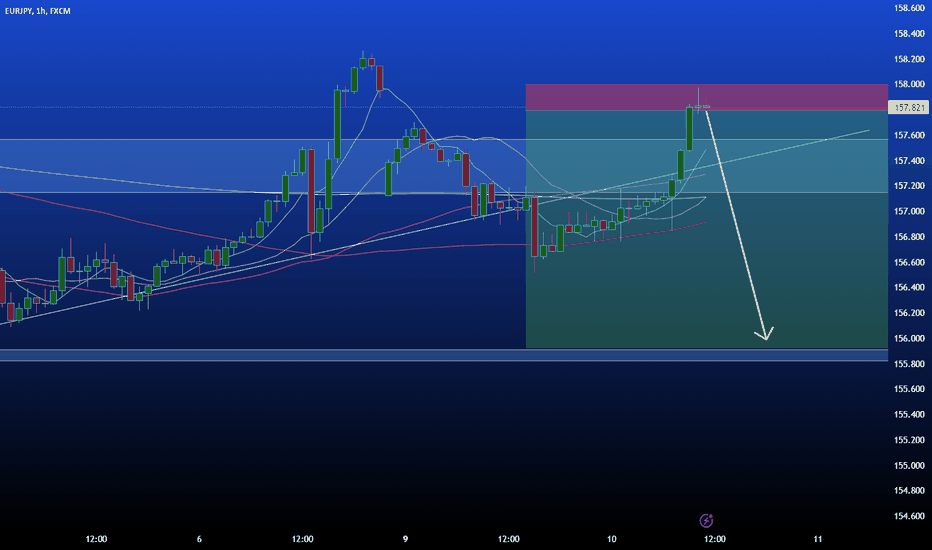Click the date label 10 on time axis
932x550 pixels.
tap(612, 539)
